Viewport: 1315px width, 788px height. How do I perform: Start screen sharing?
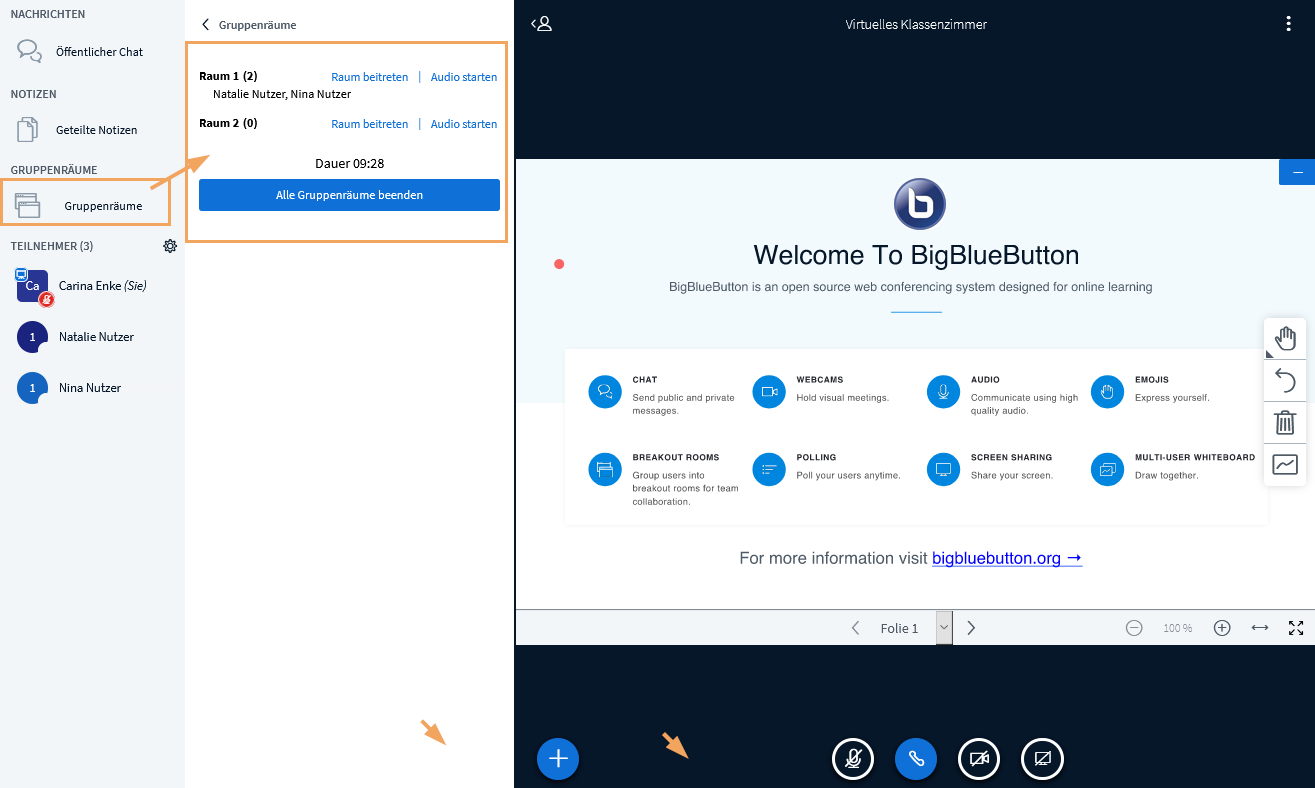click(x=1042, y=759)
